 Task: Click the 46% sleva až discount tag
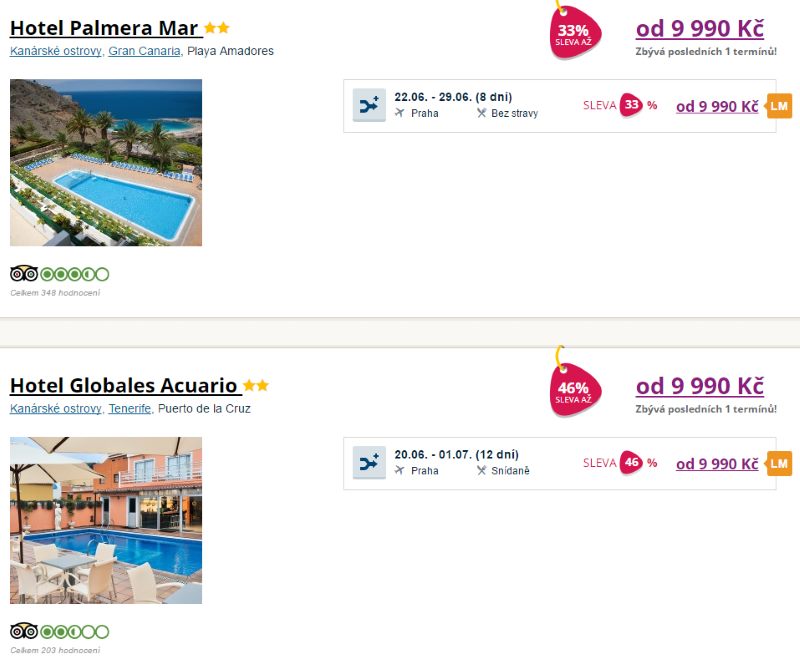(x=574, y=392)
